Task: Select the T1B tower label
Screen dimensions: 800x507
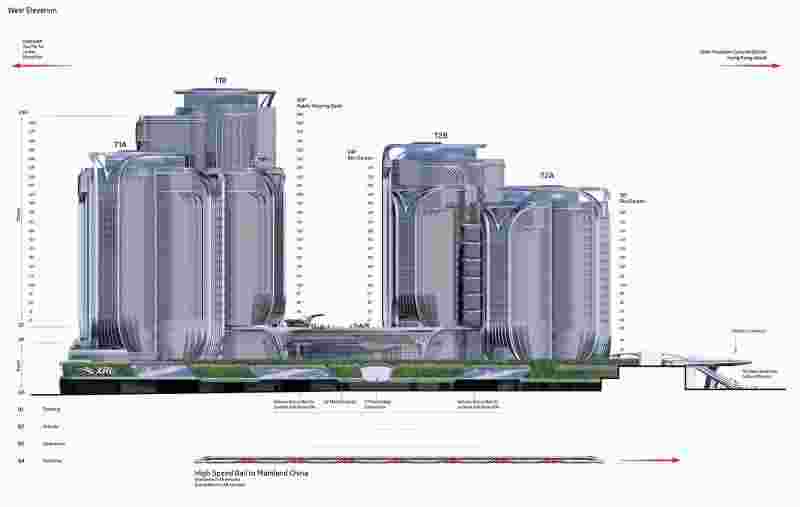Action: tap(220, 81)
